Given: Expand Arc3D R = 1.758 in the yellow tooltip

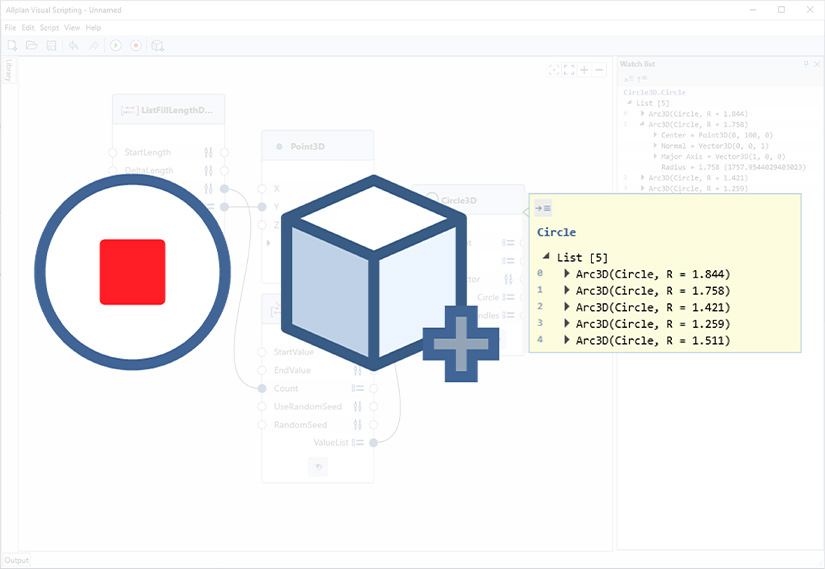Looking at the screenshot, I should 567,290.
